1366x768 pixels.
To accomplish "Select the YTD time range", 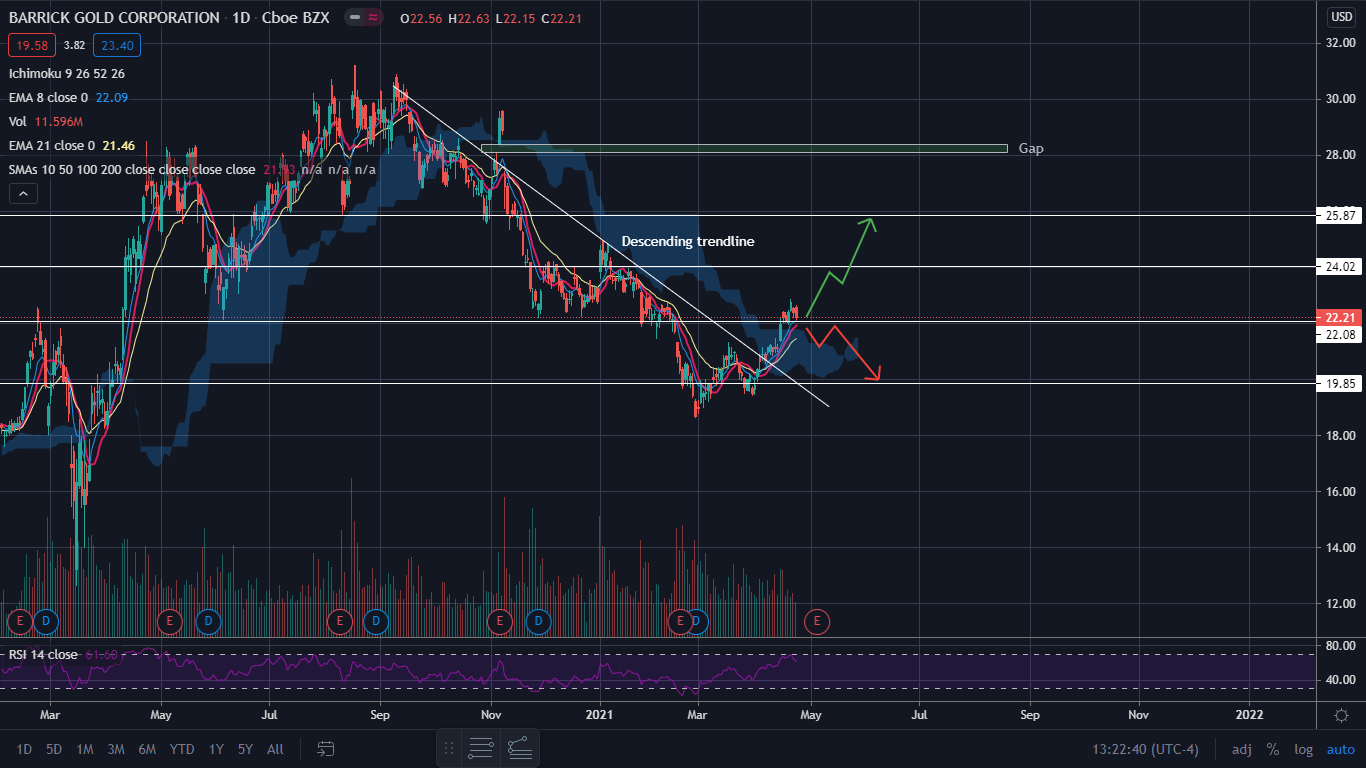I will point(182,749).
